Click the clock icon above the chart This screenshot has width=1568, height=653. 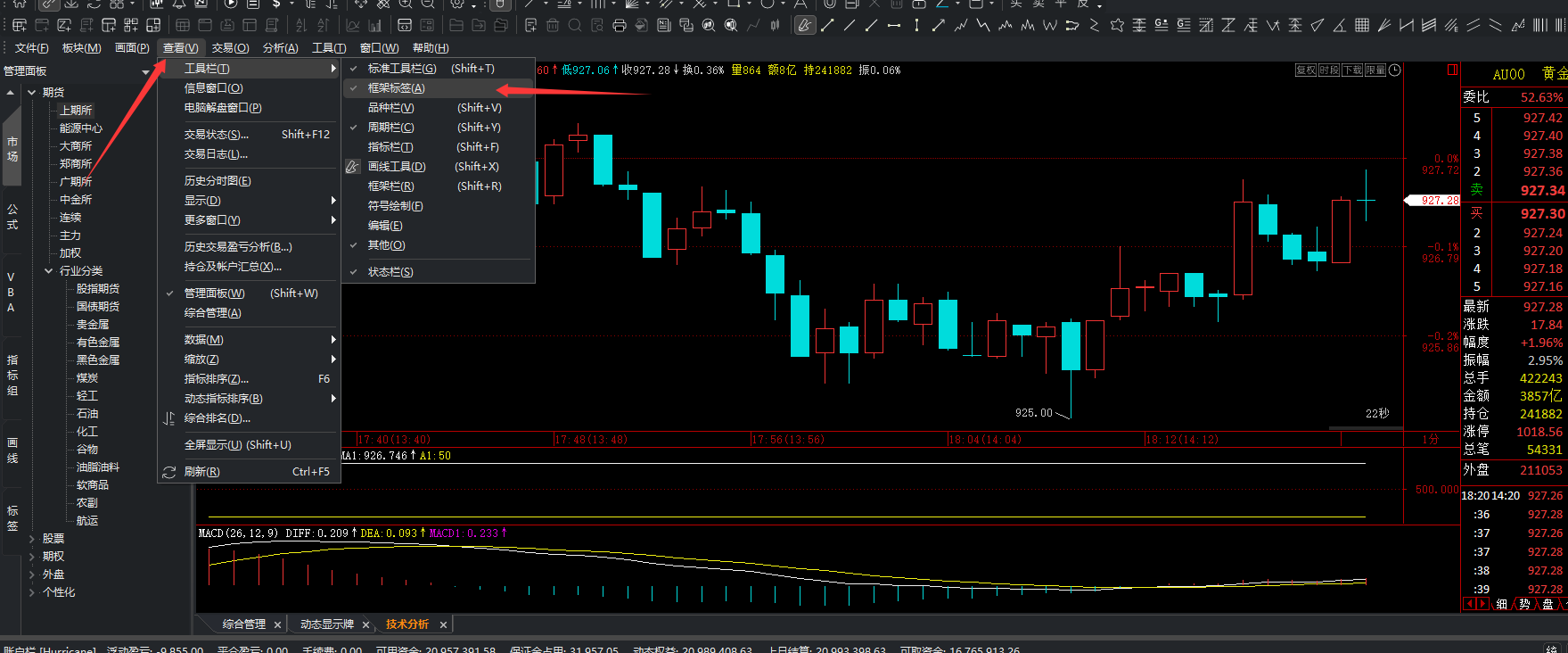click(1395, 70)
